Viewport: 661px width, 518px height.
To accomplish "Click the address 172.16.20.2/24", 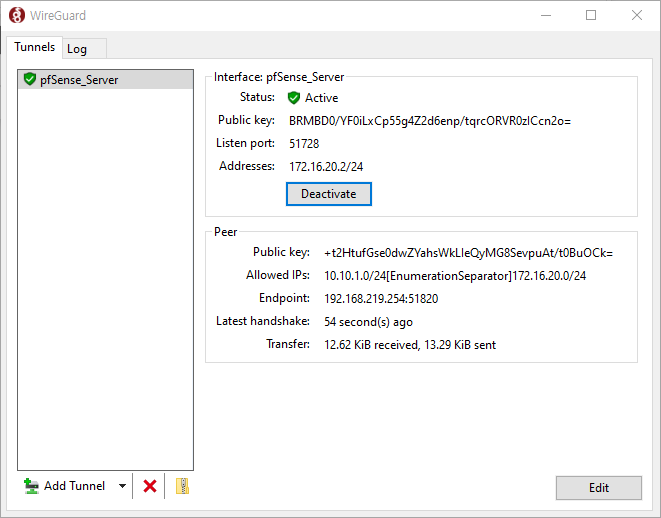I will pyautogui.click(x=326, y=166).
